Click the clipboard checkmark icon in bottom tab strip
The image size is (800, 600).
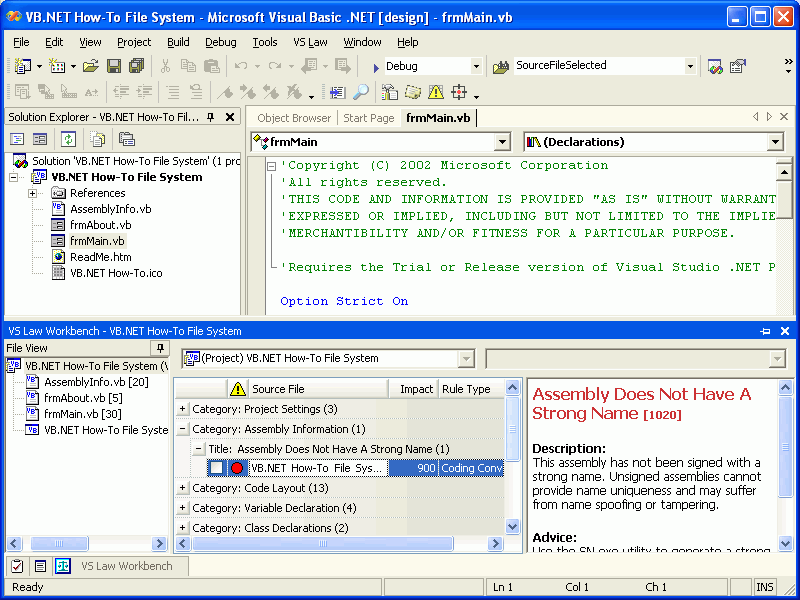(17, 566)
